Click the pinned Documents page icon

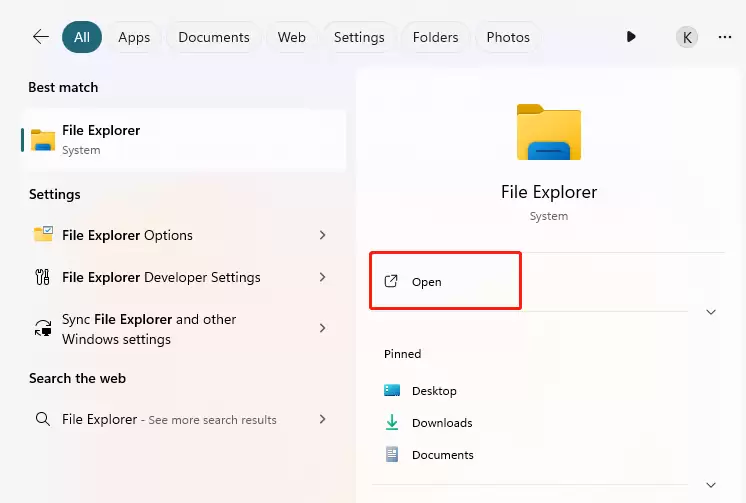point(392,454)
